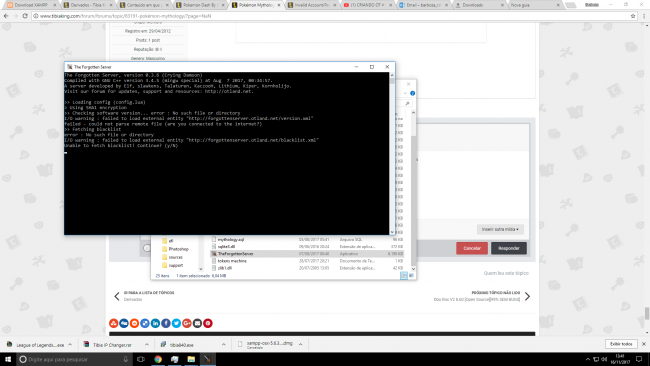Click the email share icon

coord(197,323)
